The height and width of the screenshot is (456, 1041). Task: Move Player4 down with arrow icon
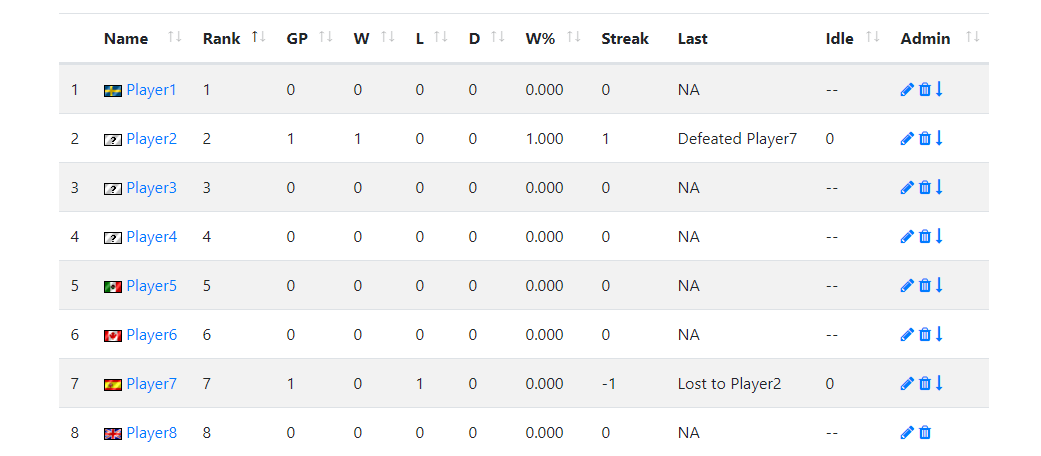click(x=939, y=236)
